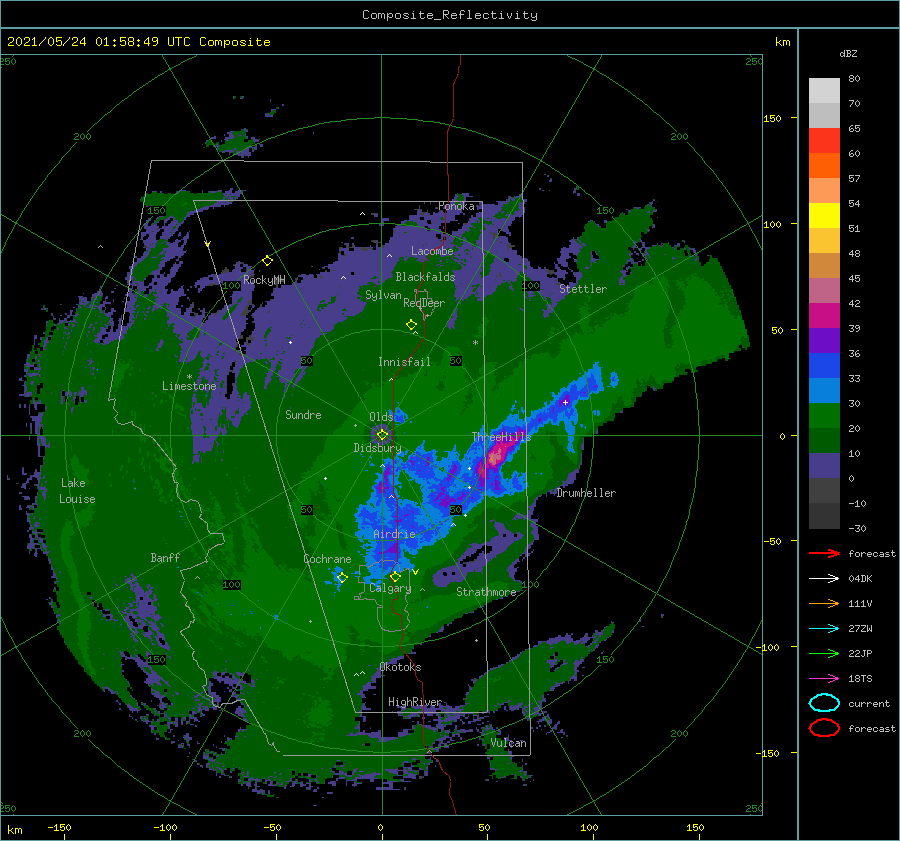Click the yellow diamond marker below RedDeer

[411, 325]
